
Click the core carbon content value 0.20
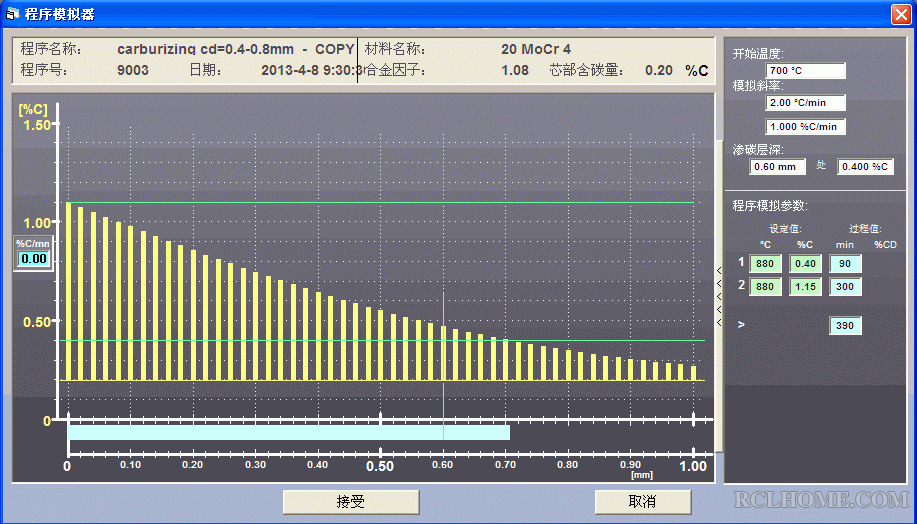pos(659,70)
